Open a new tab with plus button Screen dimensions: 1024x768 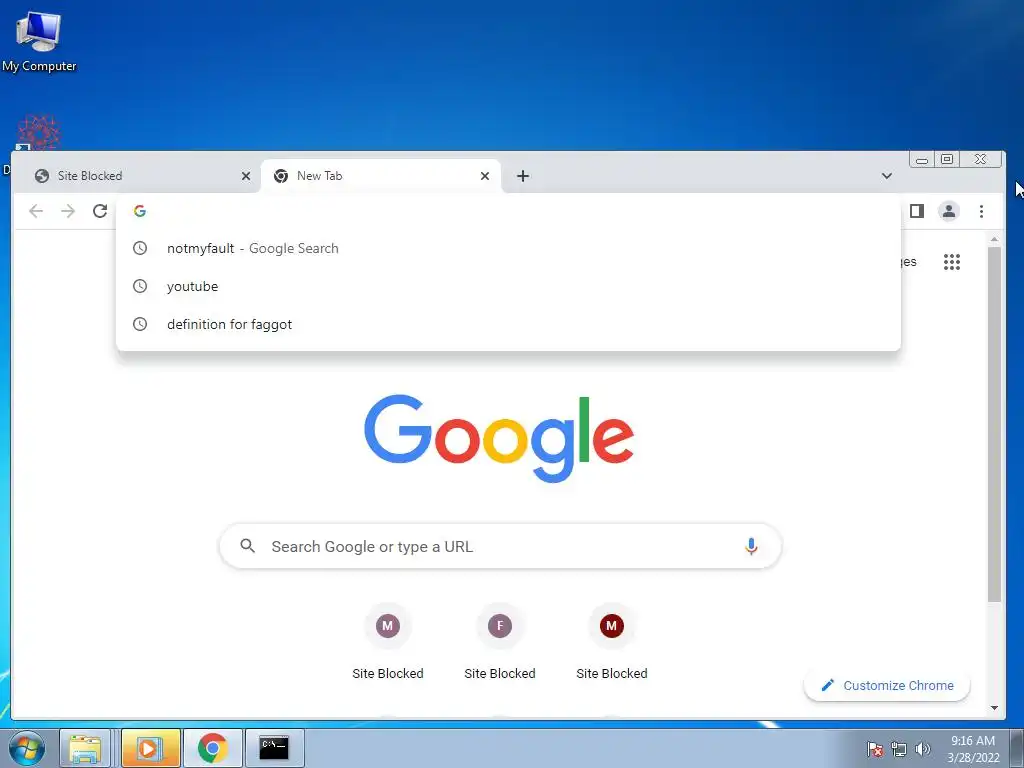522,176
